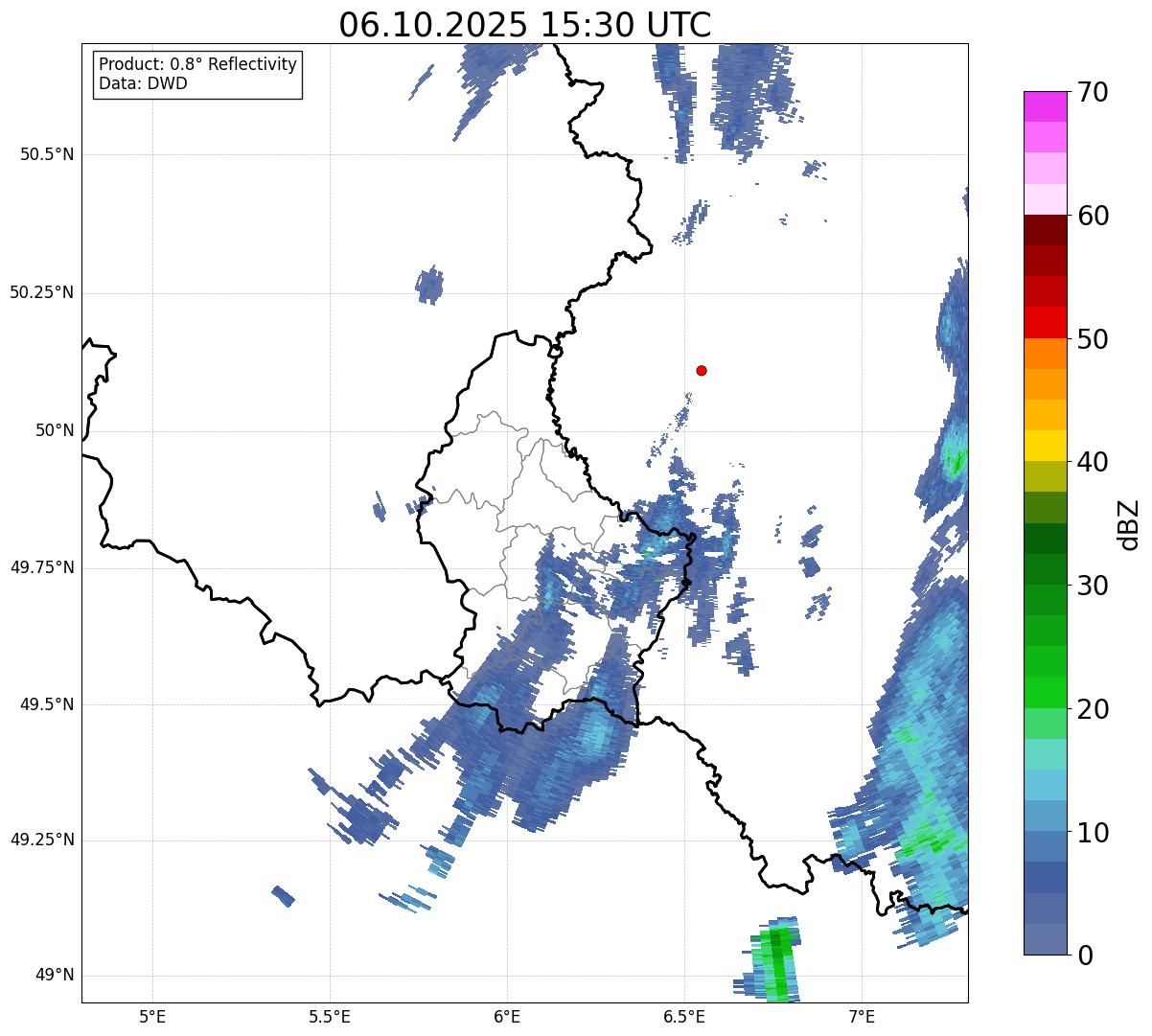
Task: Click the 6°E longitude label
Action: (507, 1015)
